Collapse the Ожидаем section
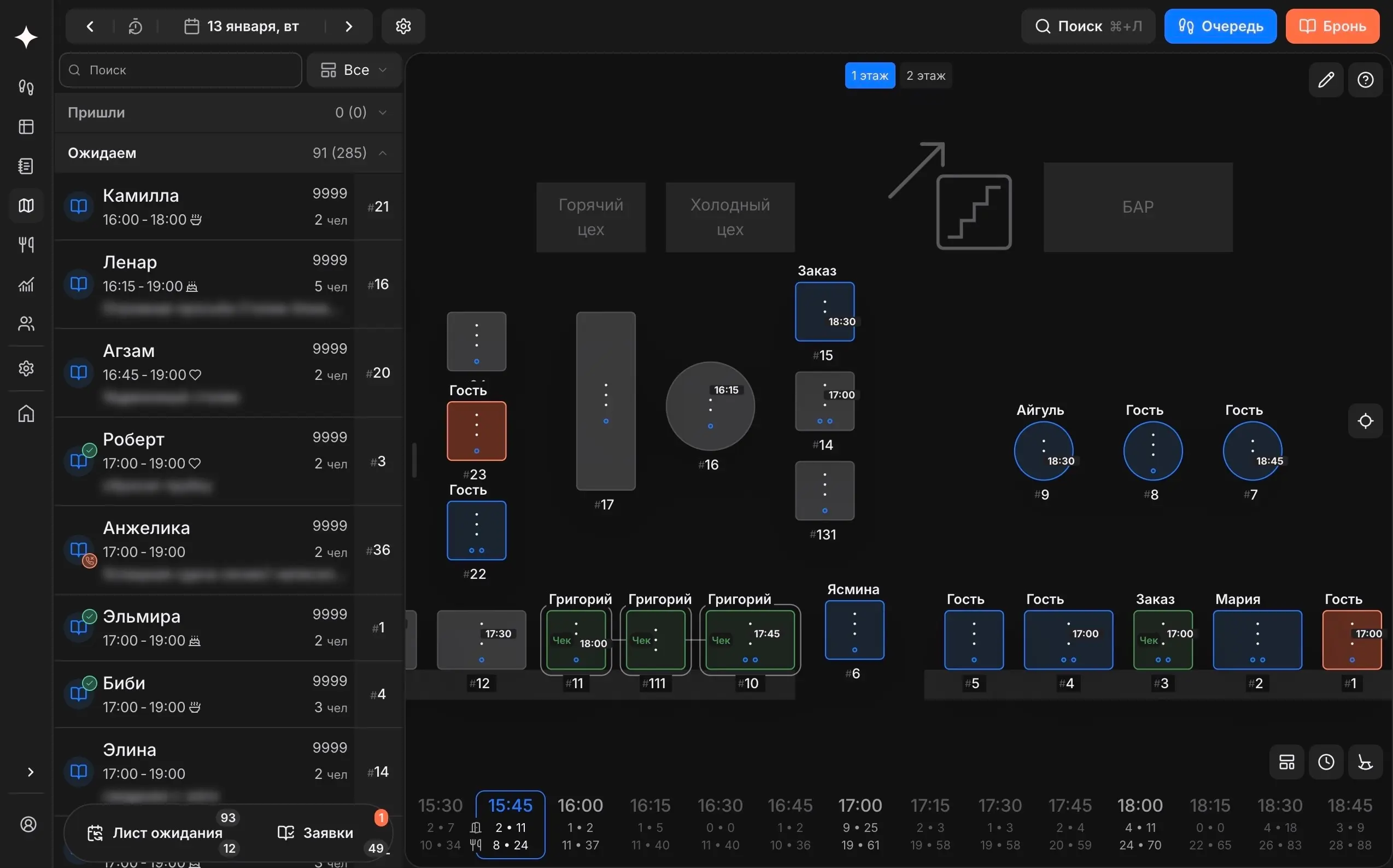 click(382, 153)
